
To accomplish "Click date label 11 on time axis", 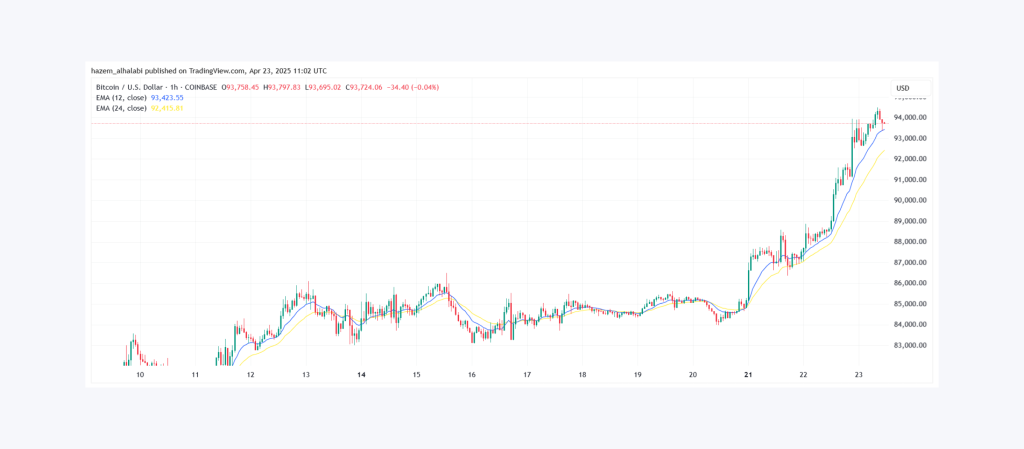I will [195, 375].
